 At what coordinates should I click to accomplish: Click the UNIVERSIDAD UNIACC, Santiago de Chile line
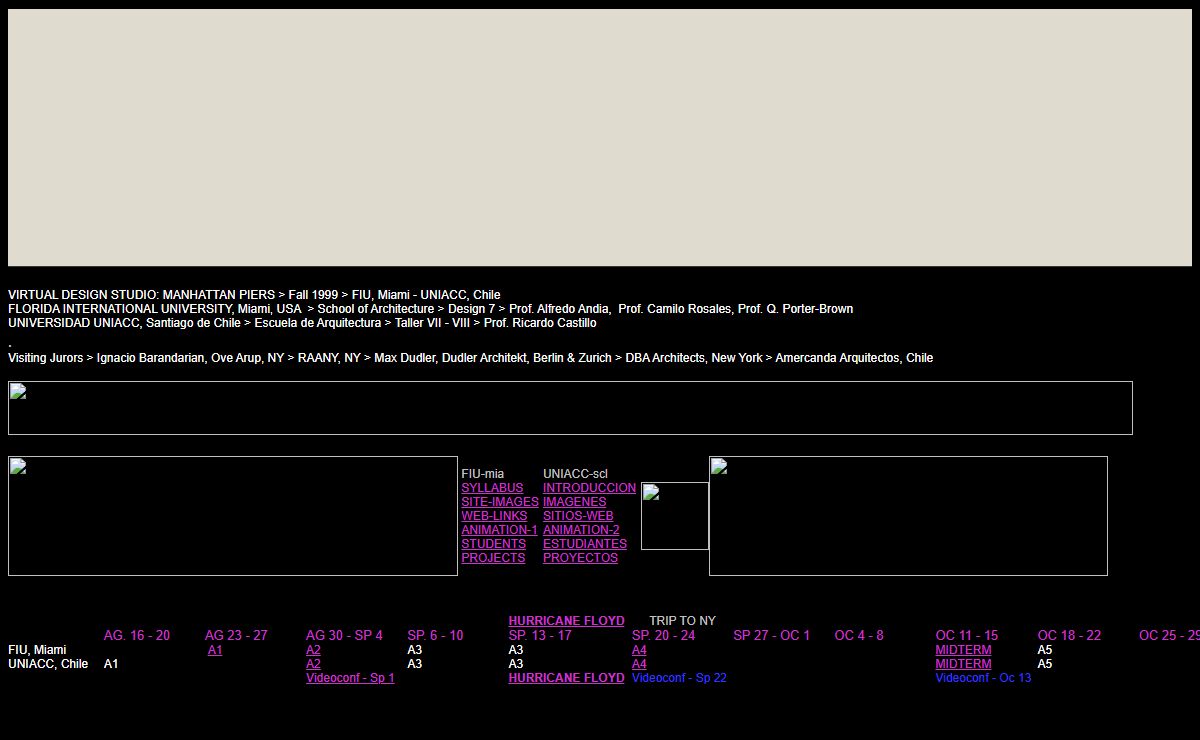point(302,323)
